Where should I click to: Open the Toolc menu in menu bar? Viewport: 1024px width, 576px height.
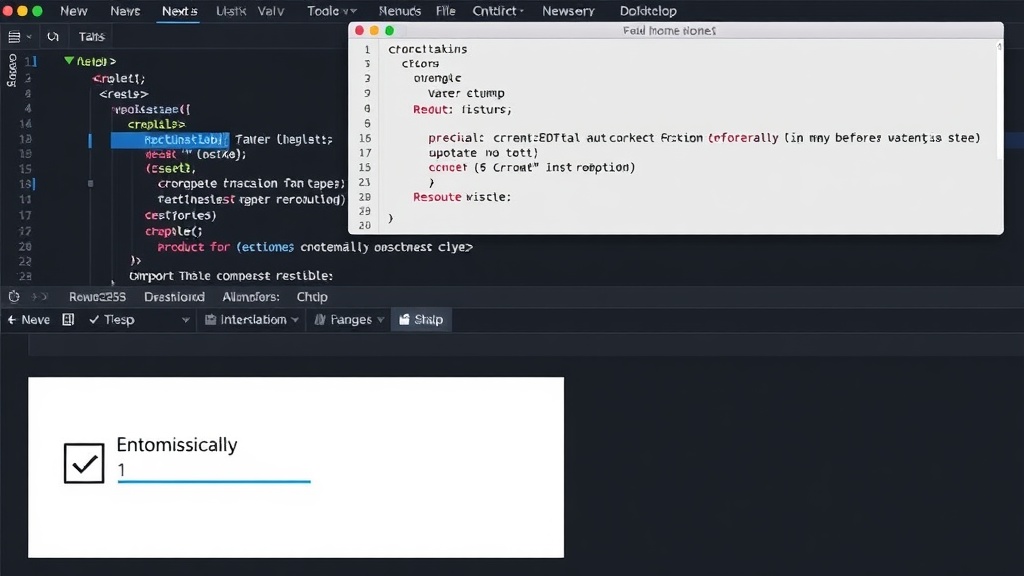(x=332, y=11)
